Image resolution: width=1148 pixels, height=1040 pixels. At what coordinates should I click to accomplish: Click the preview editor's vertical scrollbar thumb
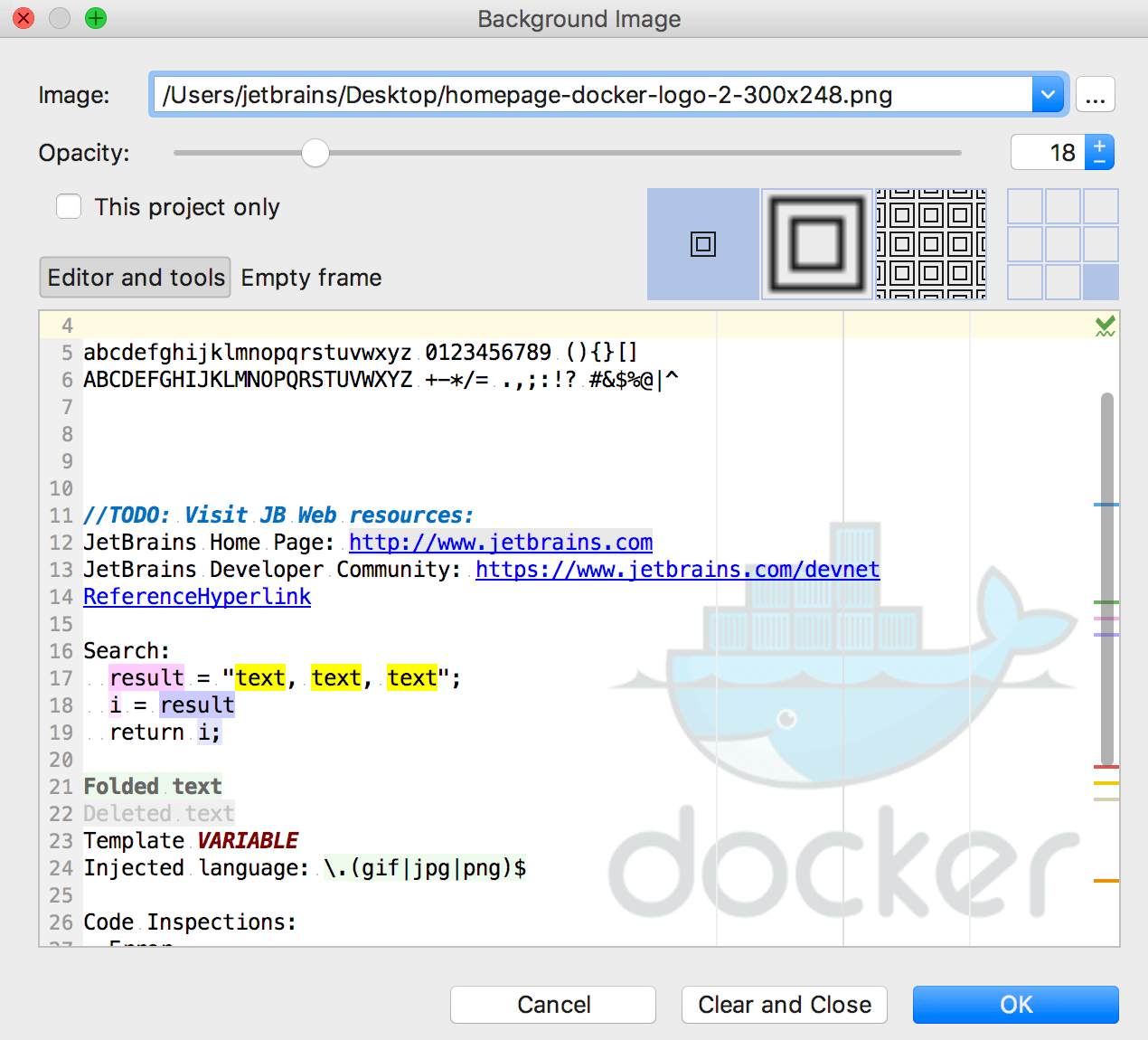tap(1106, 579)
